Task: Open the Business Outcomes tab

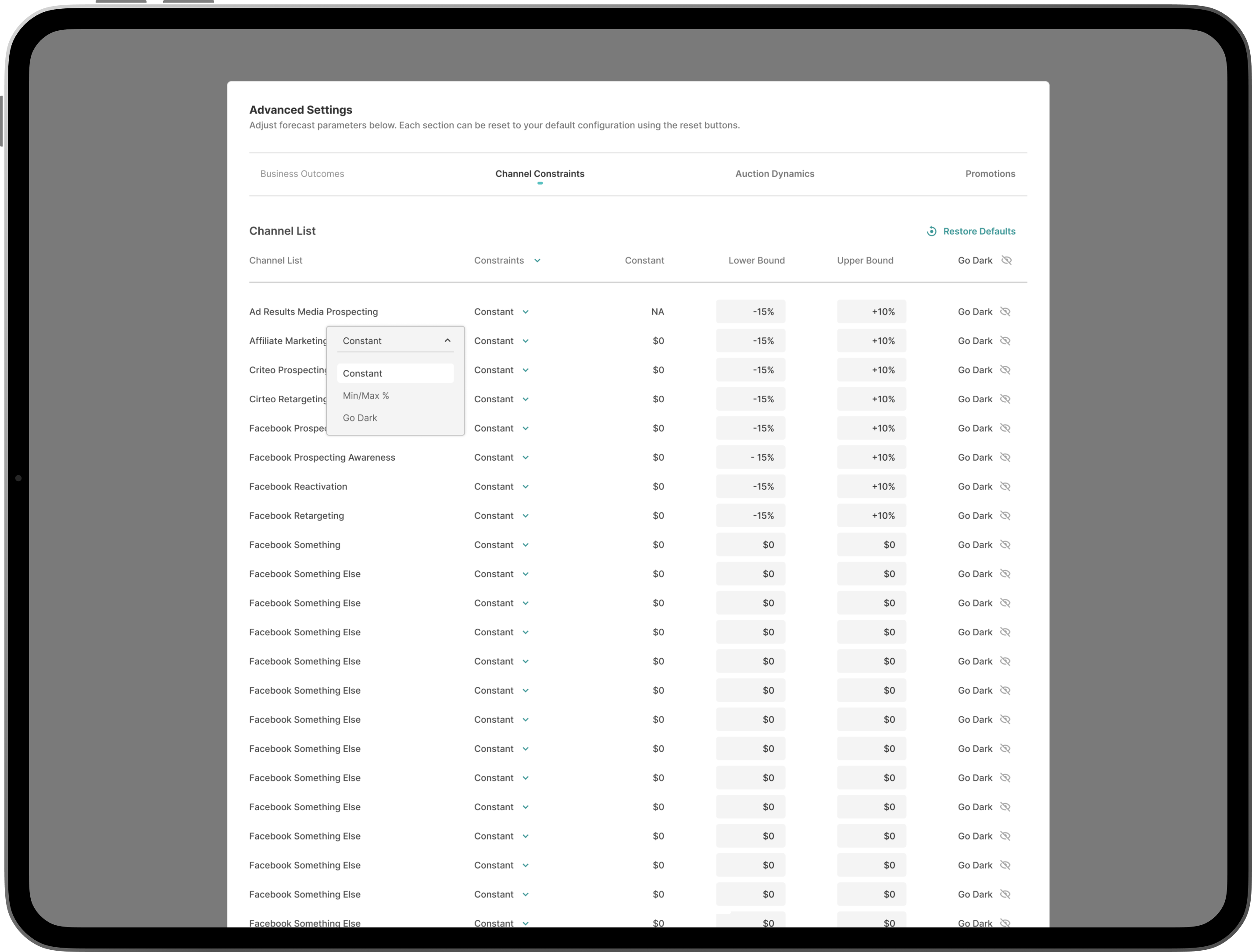Action: pyautogui.click(x=302, y=173)
